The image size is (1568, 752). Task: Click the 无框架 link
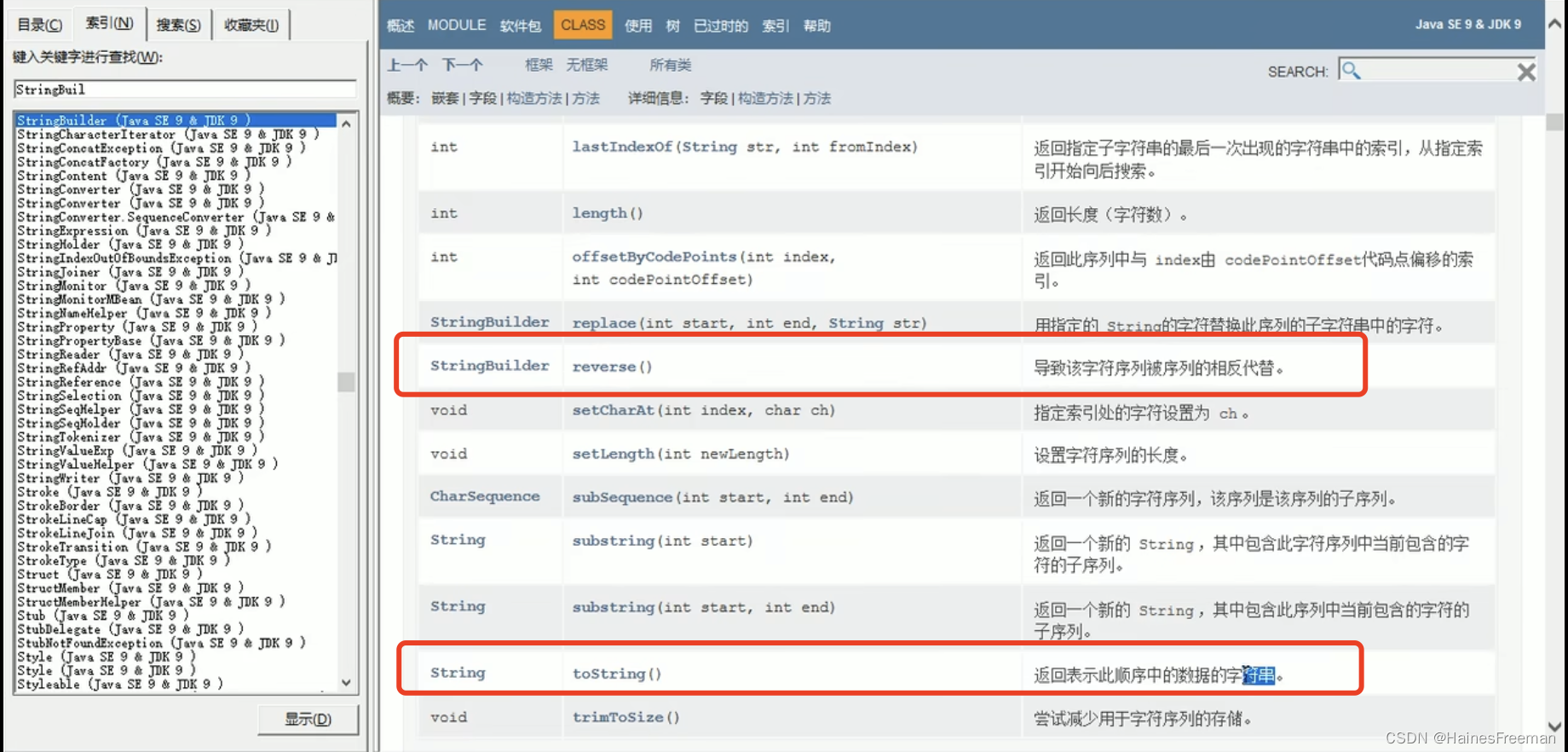coord(587,65)
